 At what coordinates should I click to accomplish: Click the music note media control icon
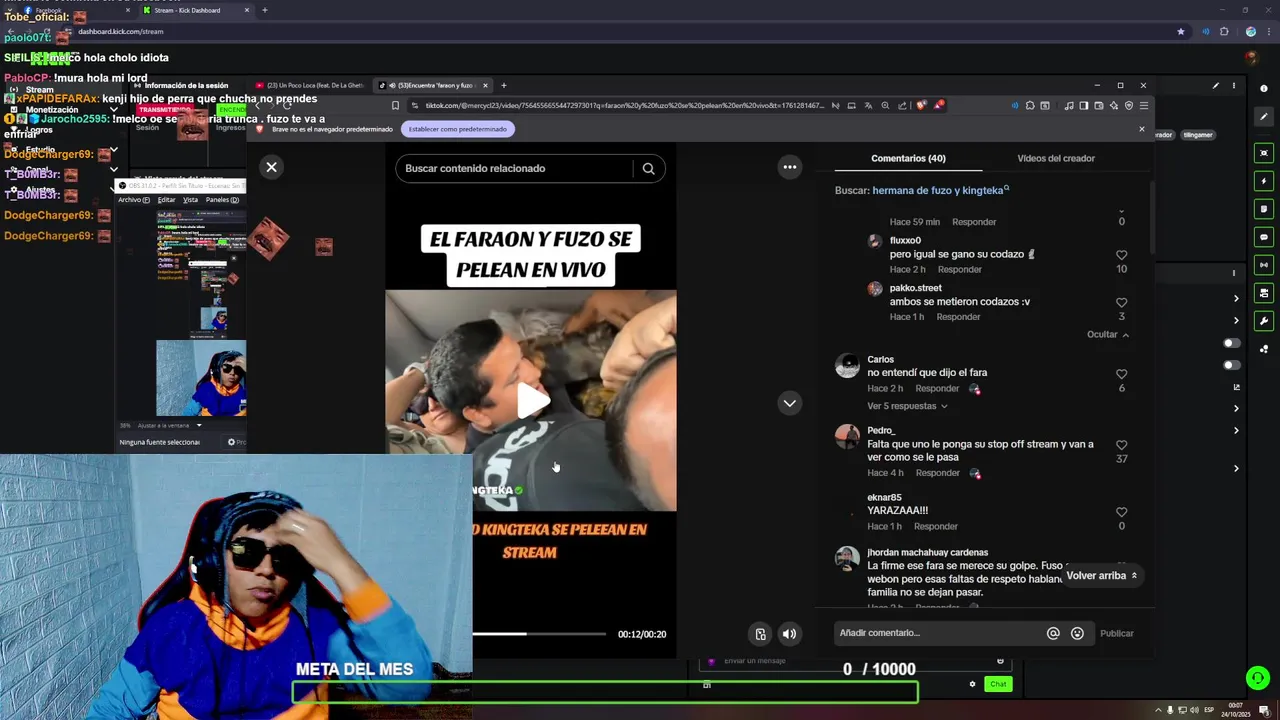[x=1069, y=105]
